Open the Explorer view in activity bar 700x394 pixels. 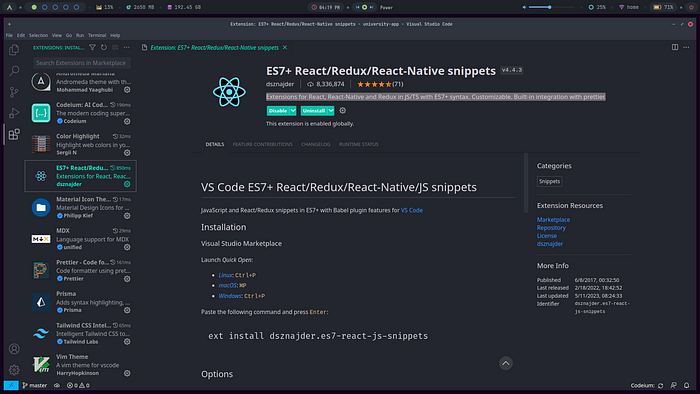14,50
